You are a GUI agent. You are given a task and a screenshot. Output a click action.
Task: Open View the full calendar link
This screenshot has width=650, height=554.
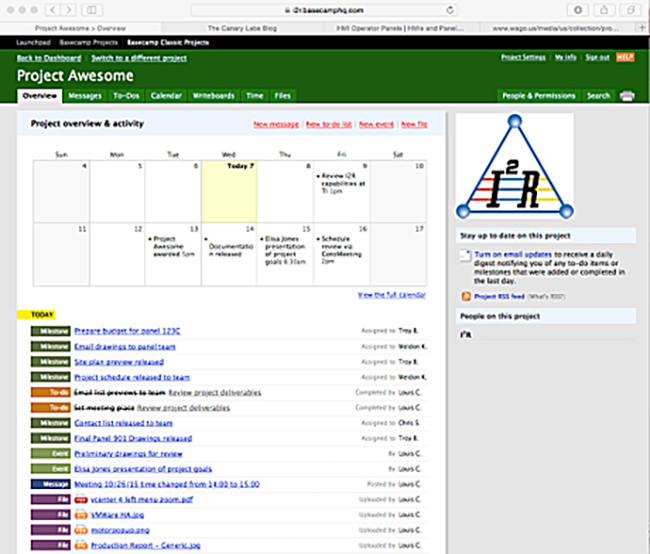tap(391, 295)
